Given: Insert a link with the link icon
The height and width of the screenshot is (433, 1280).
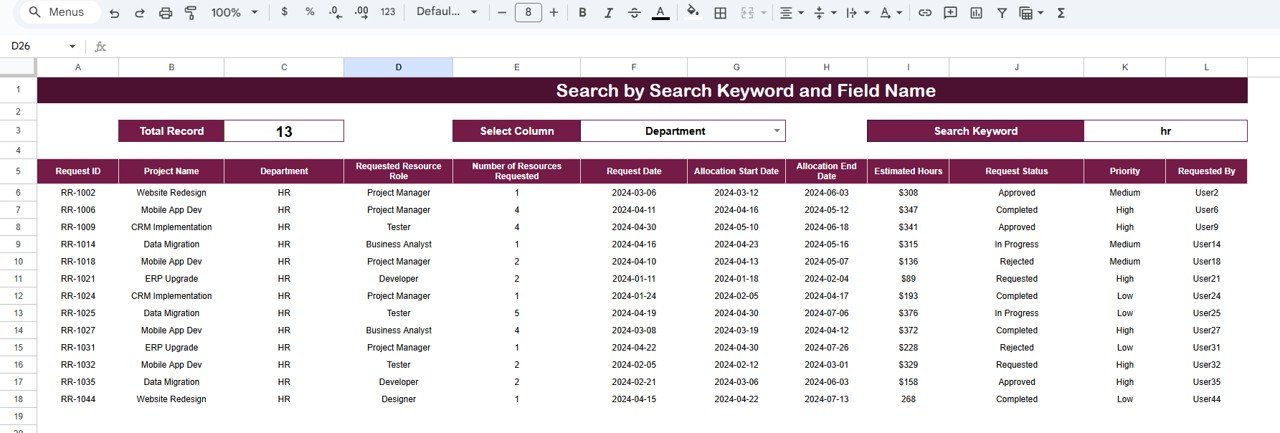Looking at the screenshot, I should [x=925, y=13].
